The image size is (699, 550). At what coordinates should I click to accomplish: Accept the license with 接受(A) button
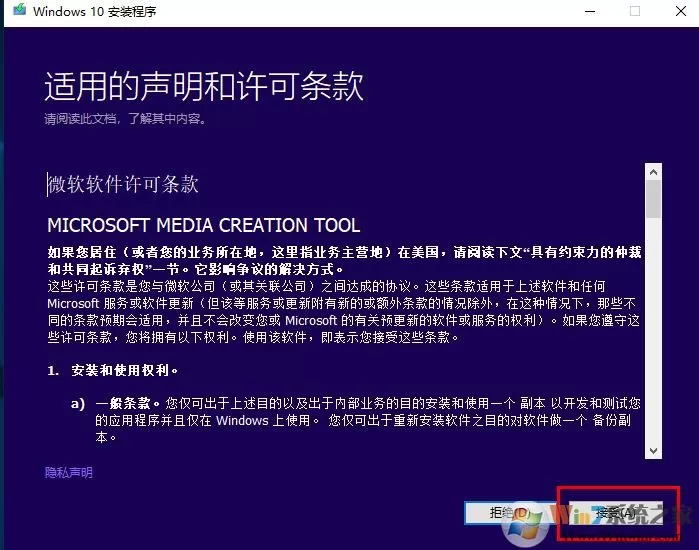pos(616,513)
